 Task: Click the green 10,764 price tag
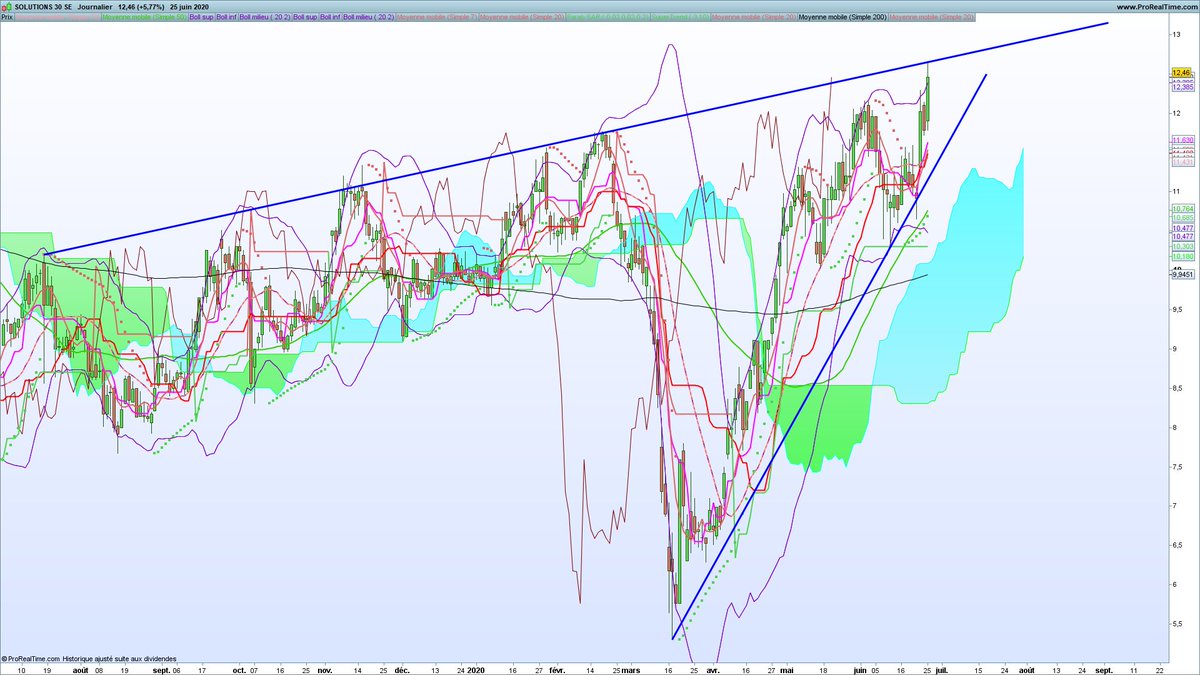pyautogui.click(x=1182, y=208)
